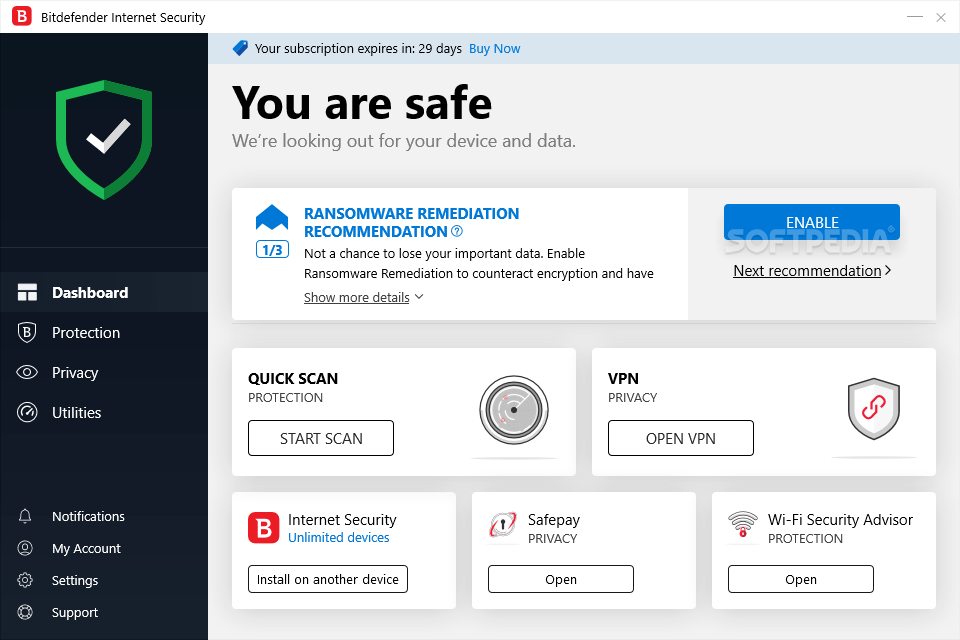Click the 1/3 recommendation counter badge

pos(272,250)
